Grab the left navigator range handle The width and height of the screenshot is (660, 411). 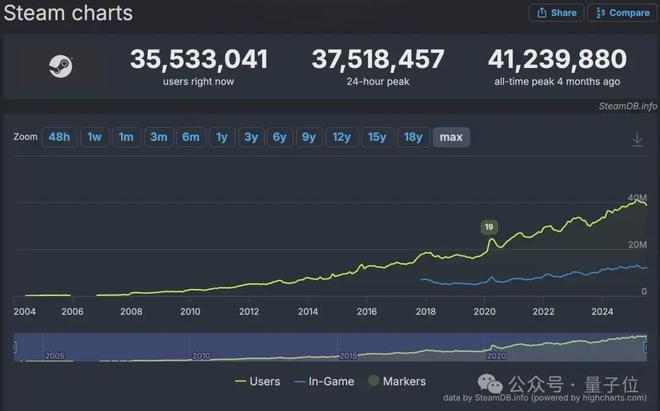point(15,347)
